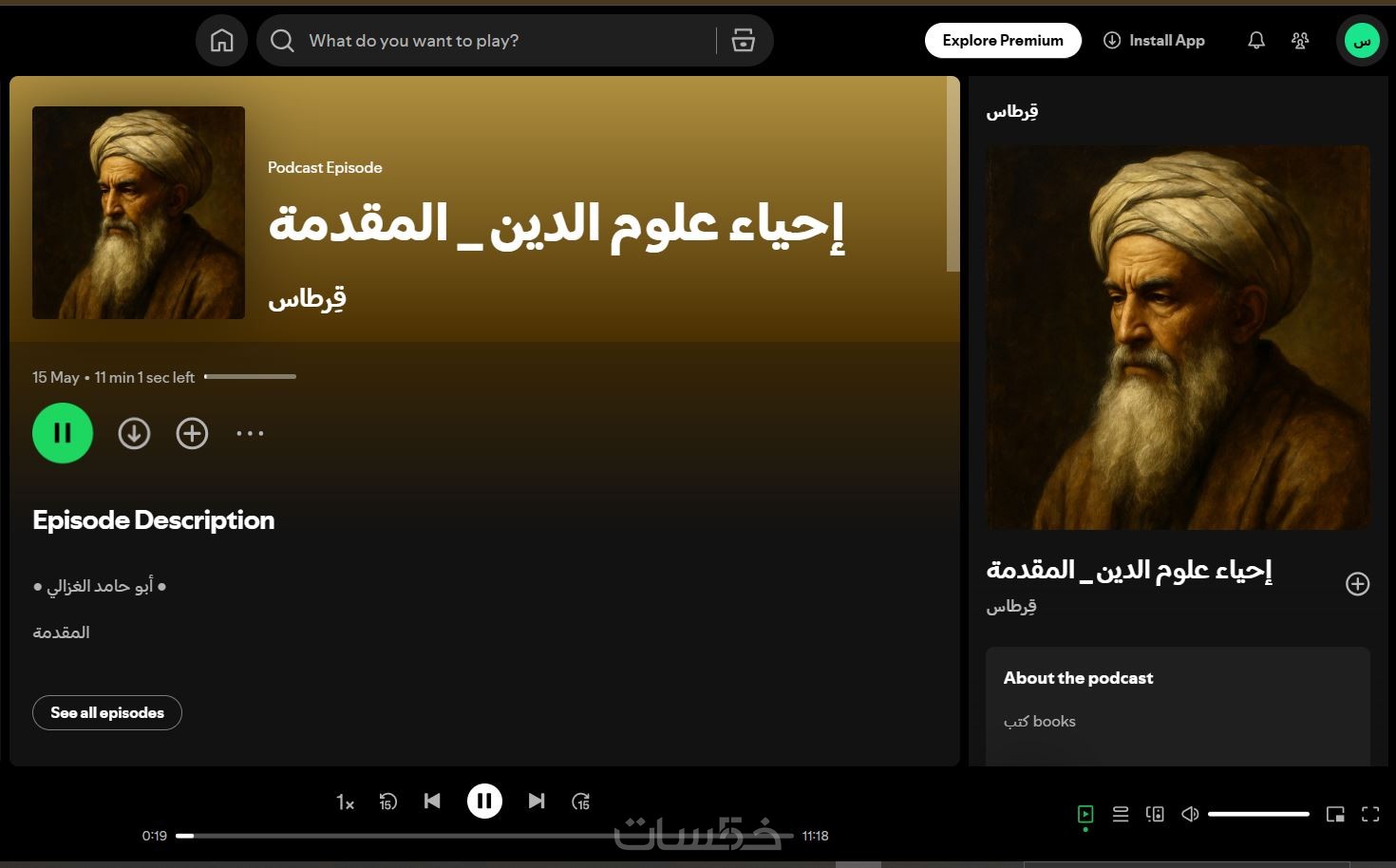1396x868 pixels.
Task: Open the play queue
Action: point(1121,814)
